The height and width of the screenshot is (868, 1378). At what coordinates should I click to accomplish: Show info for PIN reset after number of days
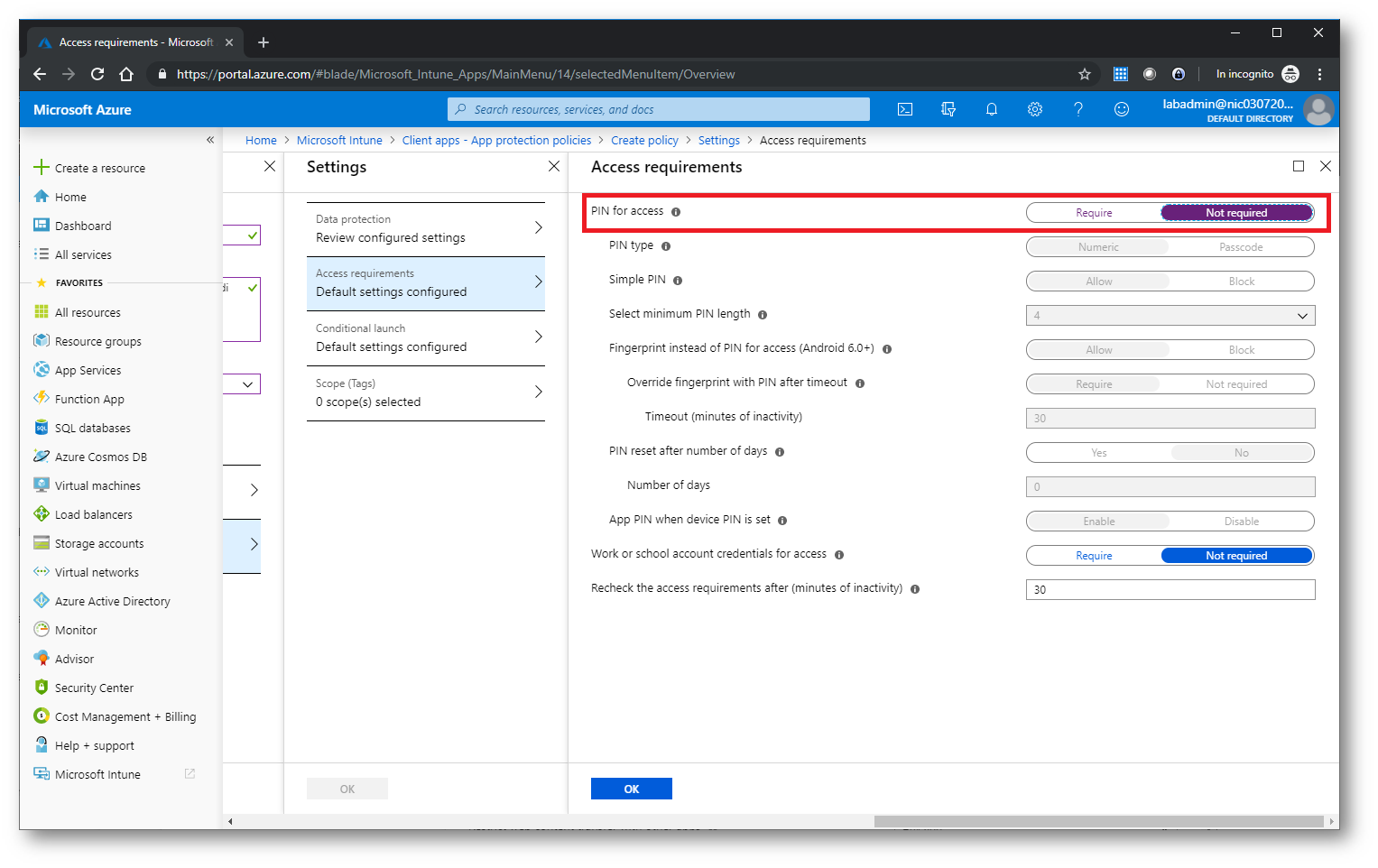tap(780, 452)
